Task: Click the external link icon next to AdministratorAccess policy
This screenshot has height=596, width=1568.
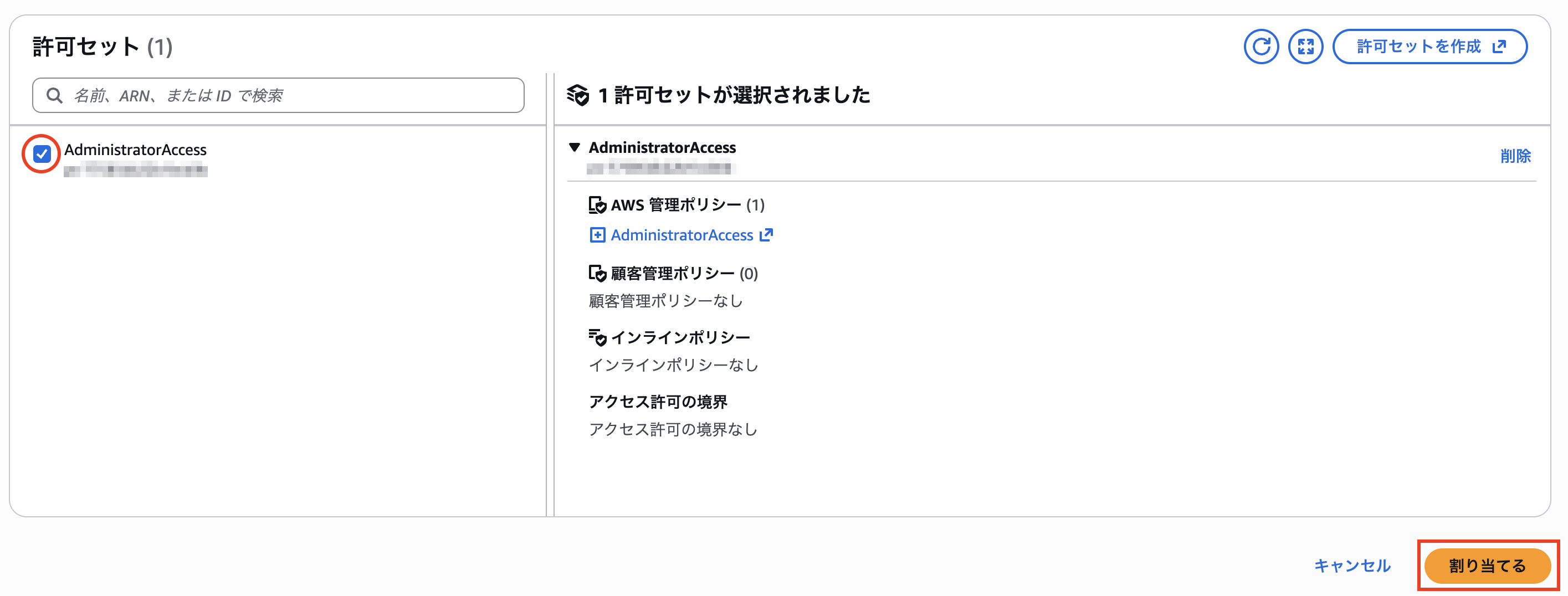Action: 767,235
